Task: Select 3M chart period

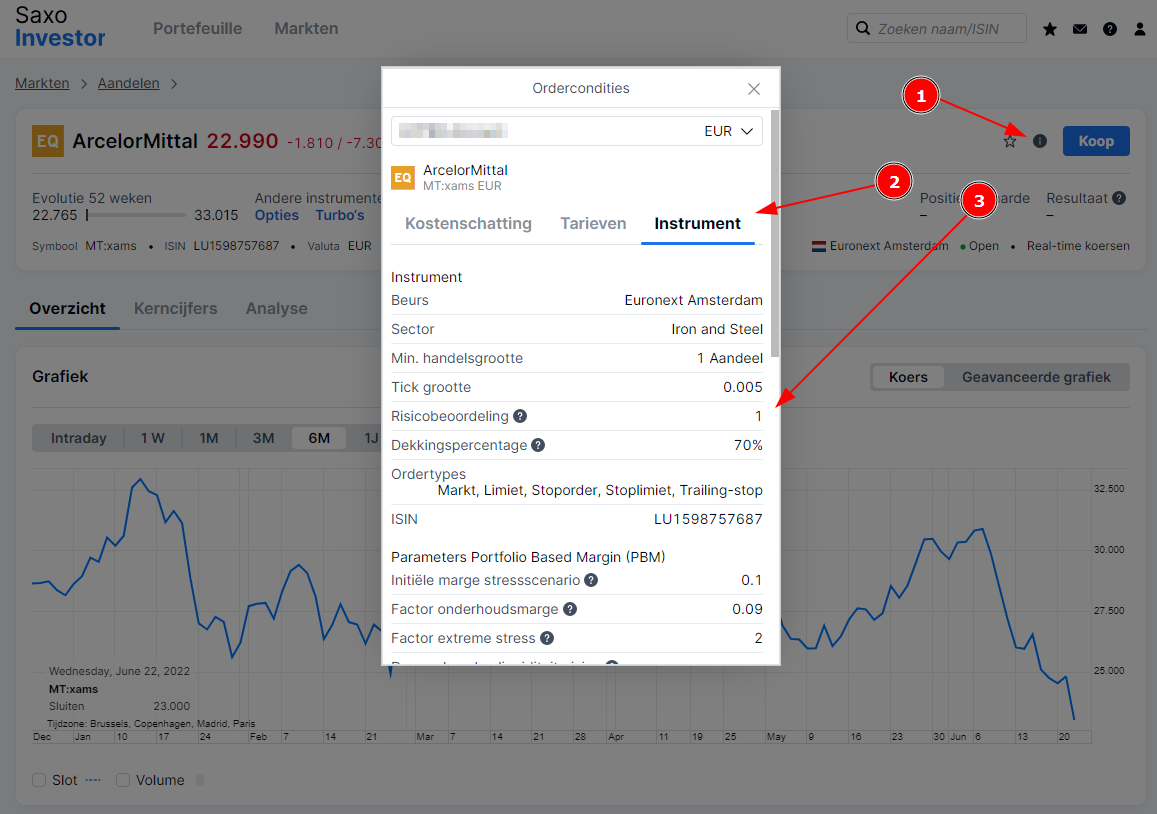Action: (x=263, y=438)
